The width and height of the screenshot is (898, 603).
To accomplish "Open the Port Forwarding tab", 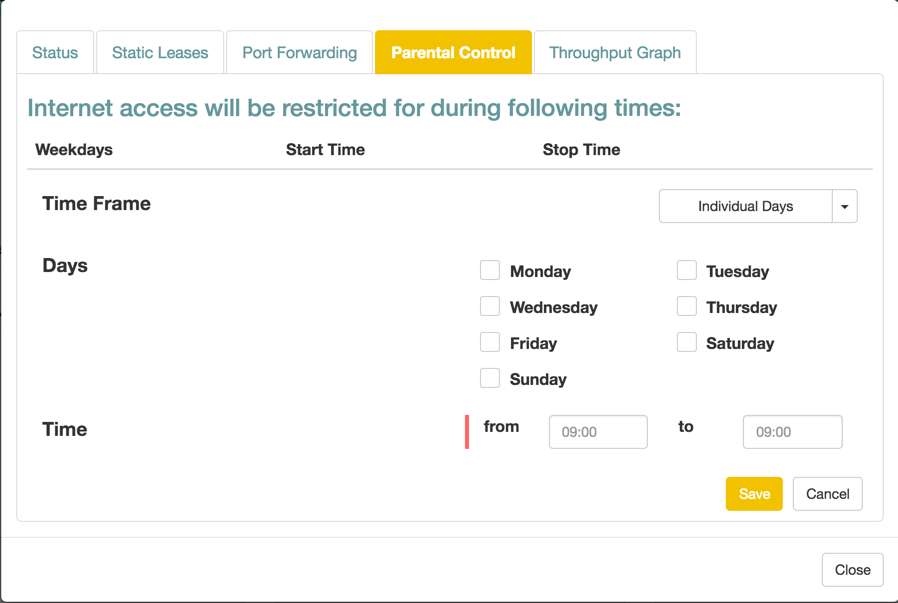I will coord(299,53).
